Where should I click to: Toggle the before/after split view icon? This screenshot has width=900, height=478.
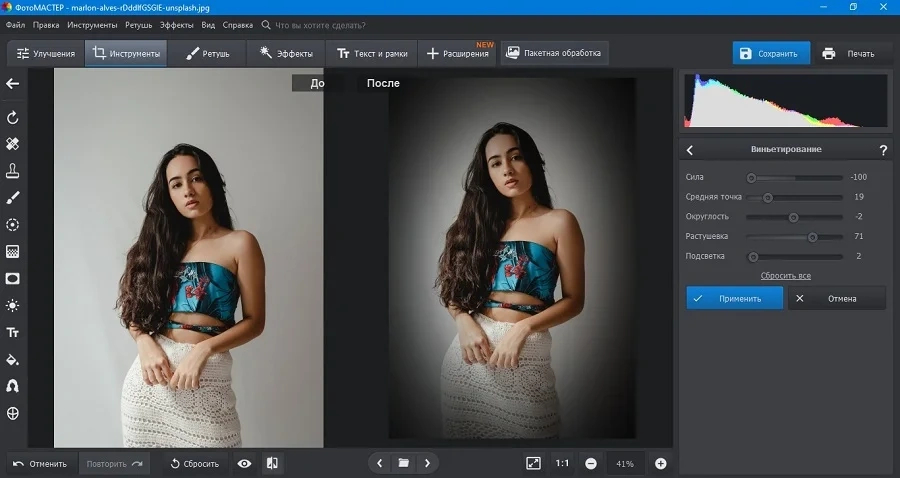point(273,464)
